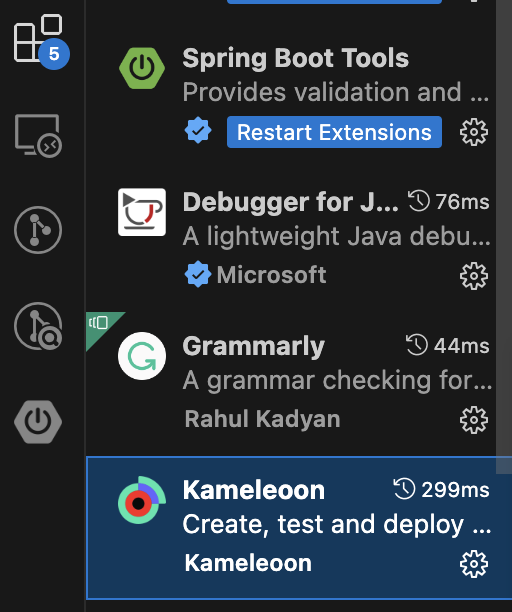Click the activation time clock icon for Kameleoon
The width and height of the screenshot is (512, 612).
(404, 489)
